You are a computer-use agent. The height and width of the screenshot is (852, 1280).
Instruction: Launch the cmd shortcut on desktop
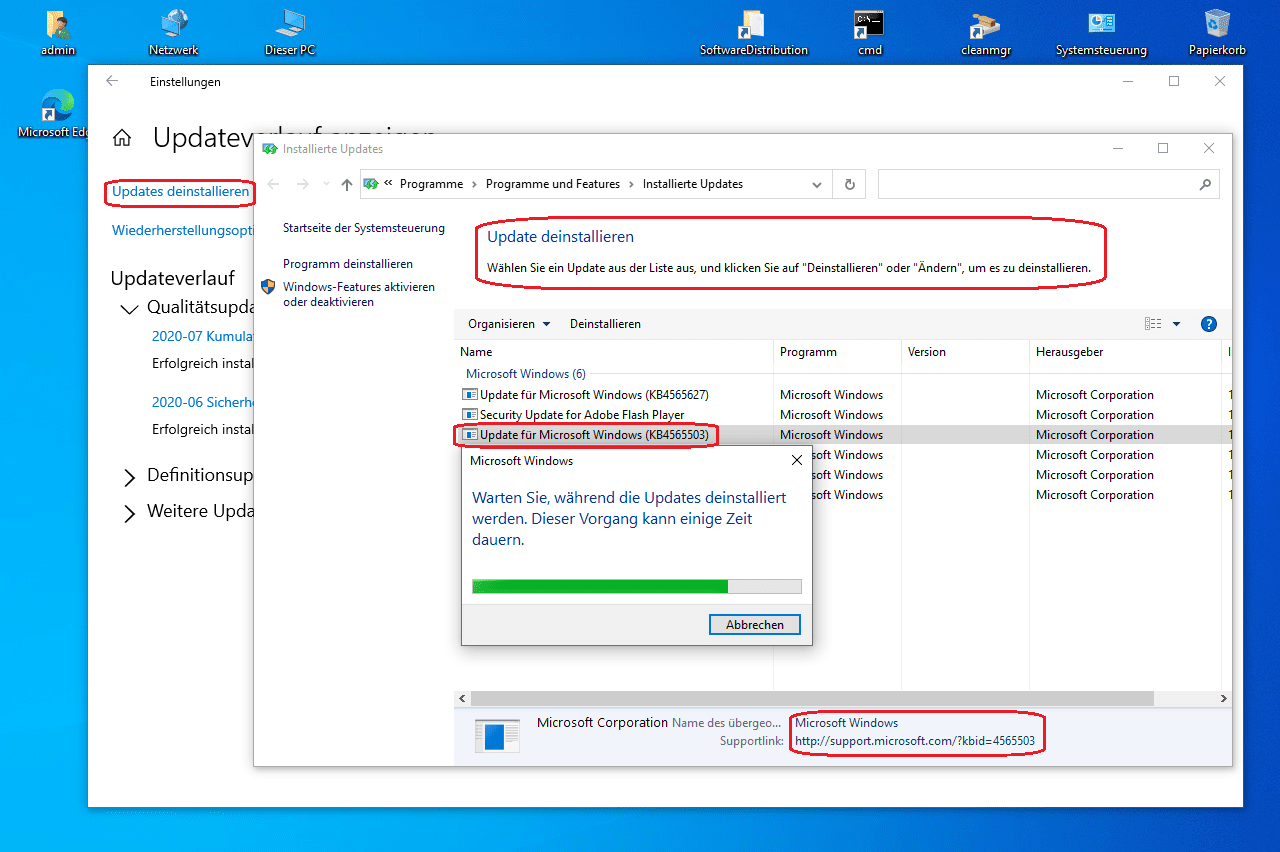click(x=869, y=33)
